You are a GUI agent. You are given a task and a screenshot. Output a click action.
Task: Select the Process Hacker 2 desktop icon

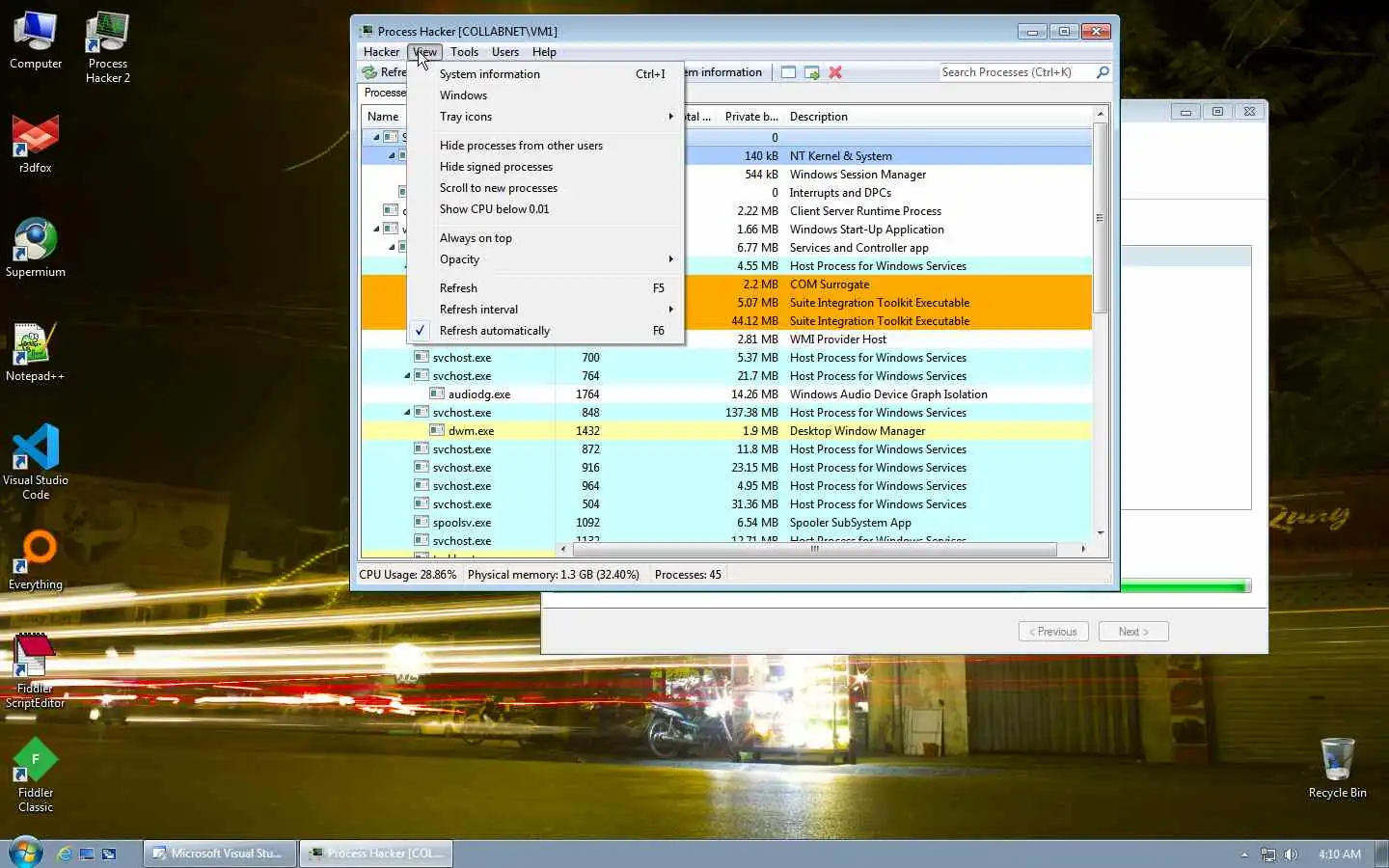pos(108,47)
